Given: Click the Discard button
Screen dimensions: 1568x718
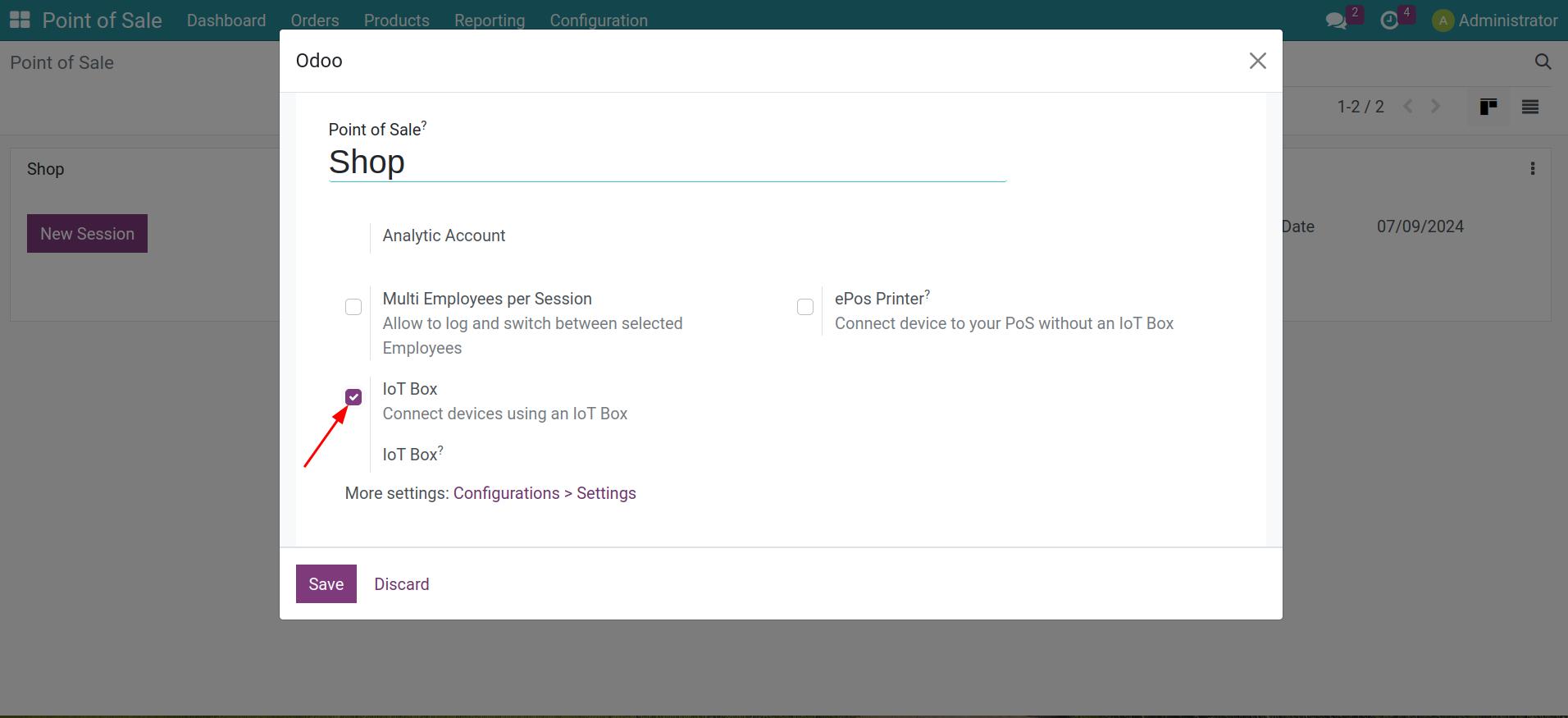Looking at the screenshot, I should 401,584.
